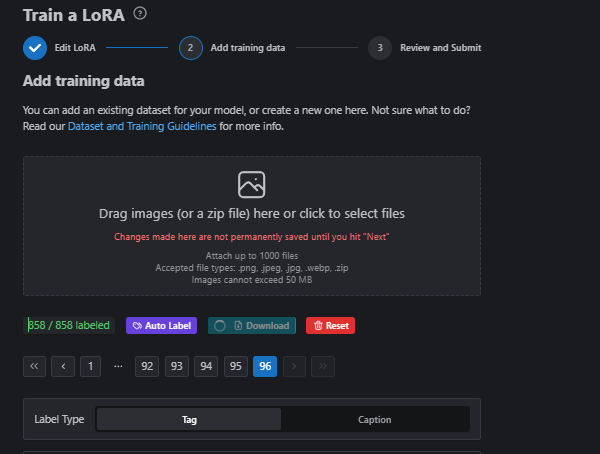Click the red Reset button
This screenshot has height=454, width=600.
(x=330, y=325)
